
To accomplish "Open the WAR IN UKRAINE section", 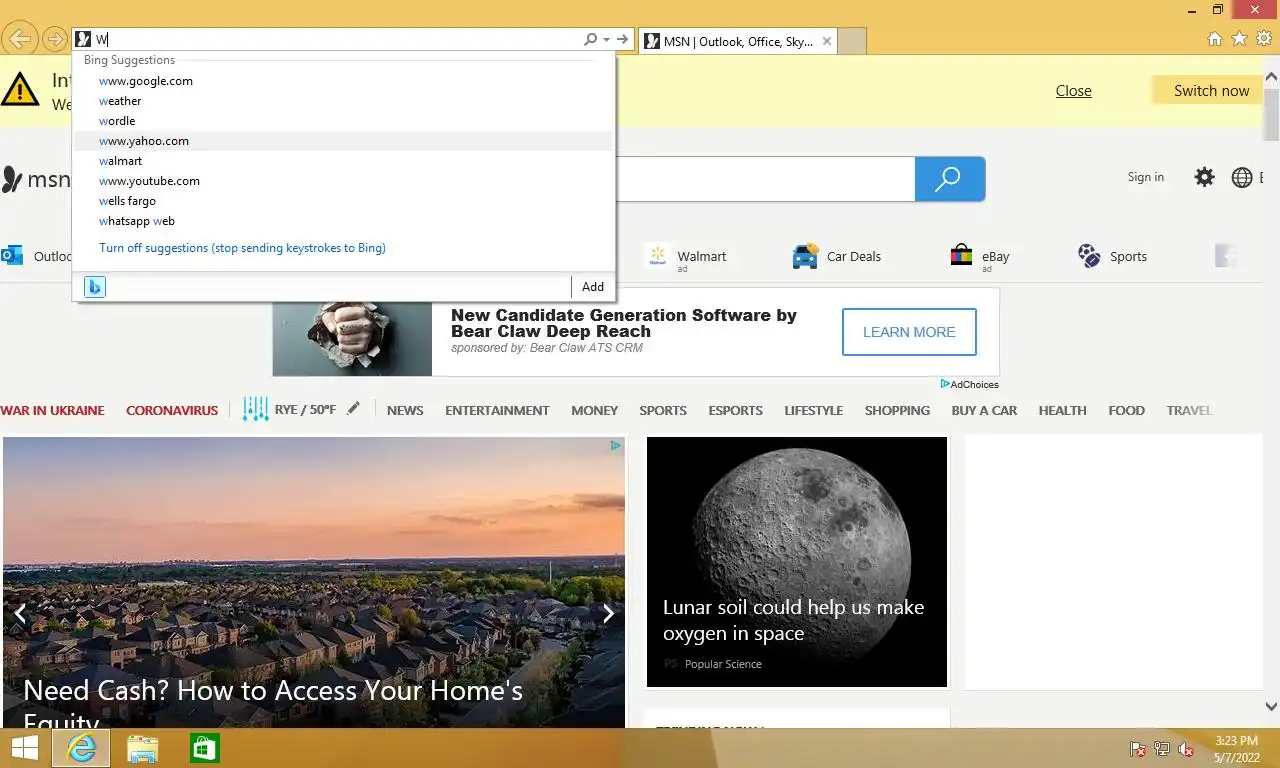I will 52,410.
